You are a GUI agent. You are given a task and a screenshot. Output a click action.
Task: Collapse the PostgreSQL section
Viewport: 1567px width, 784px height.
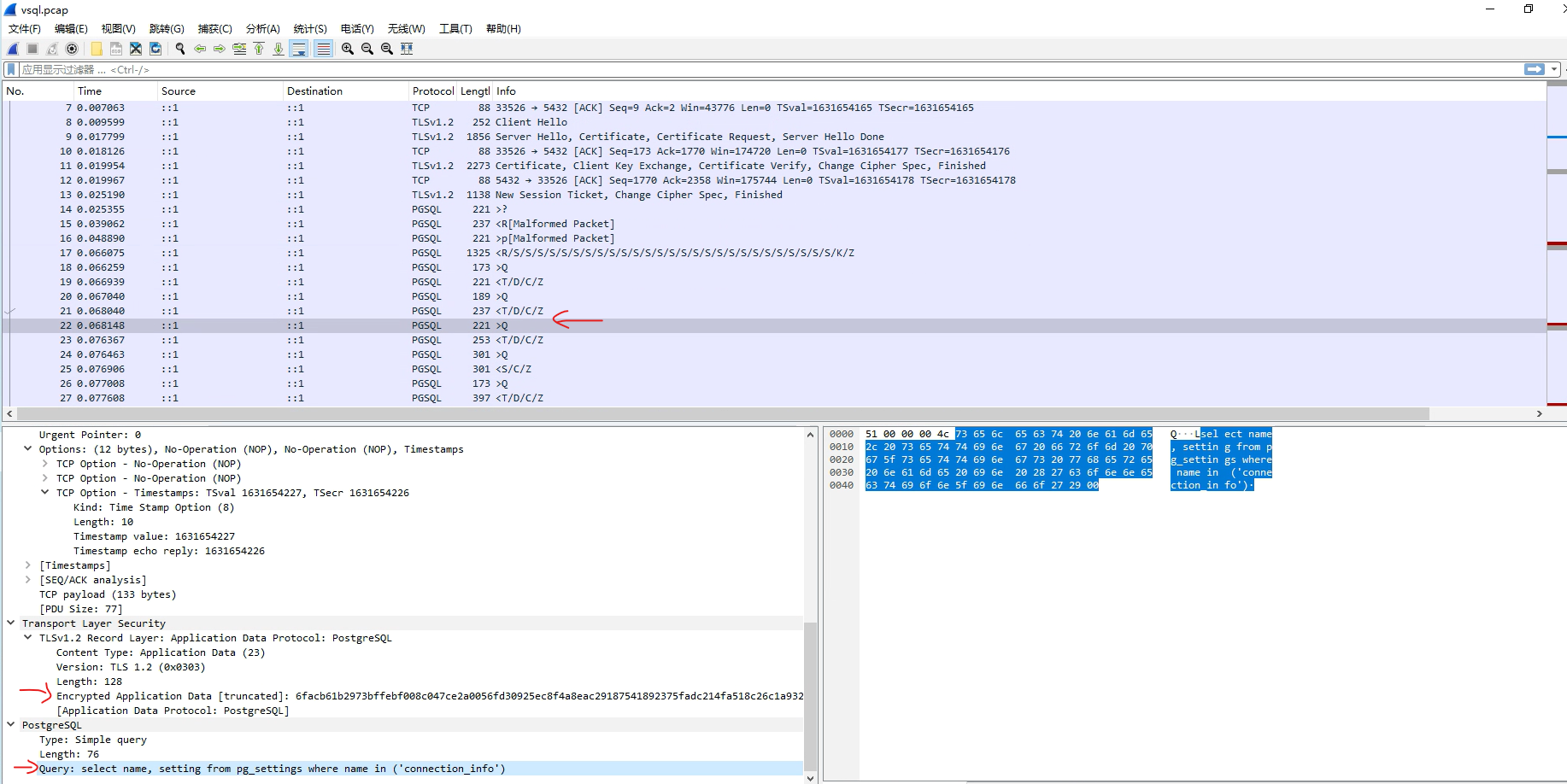click(10, 725)
